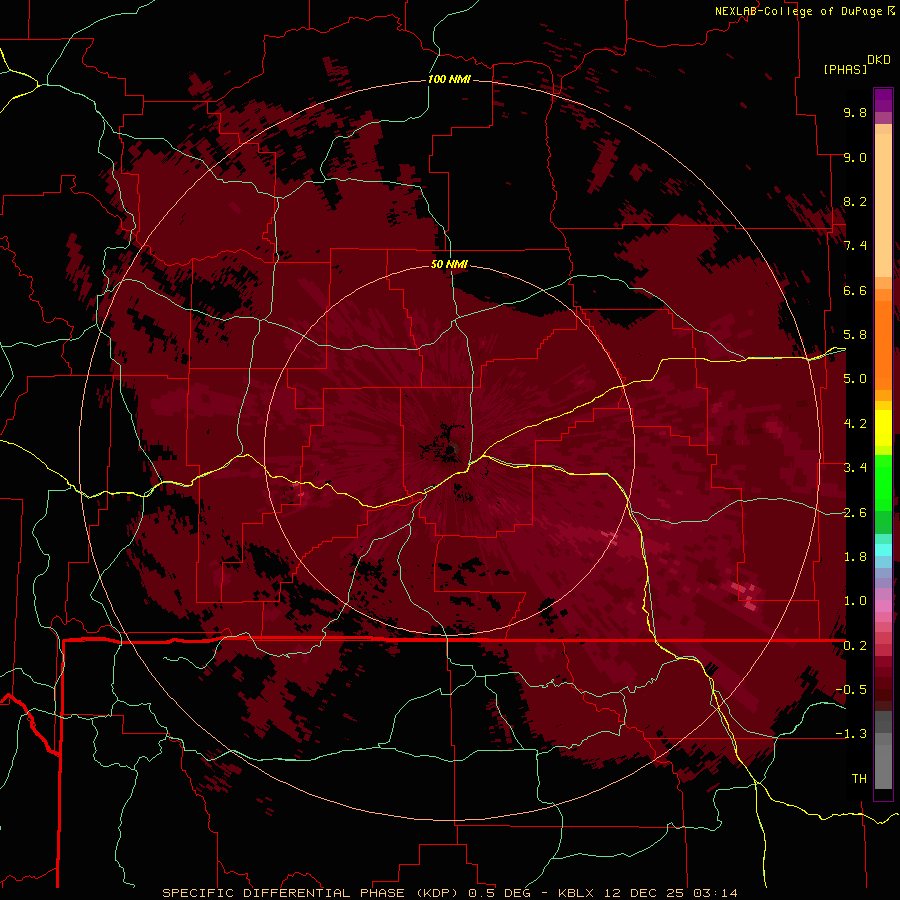Viewport: 900px width, 900px height.
Task: Click the radar site at the map center
Action: 451,449
